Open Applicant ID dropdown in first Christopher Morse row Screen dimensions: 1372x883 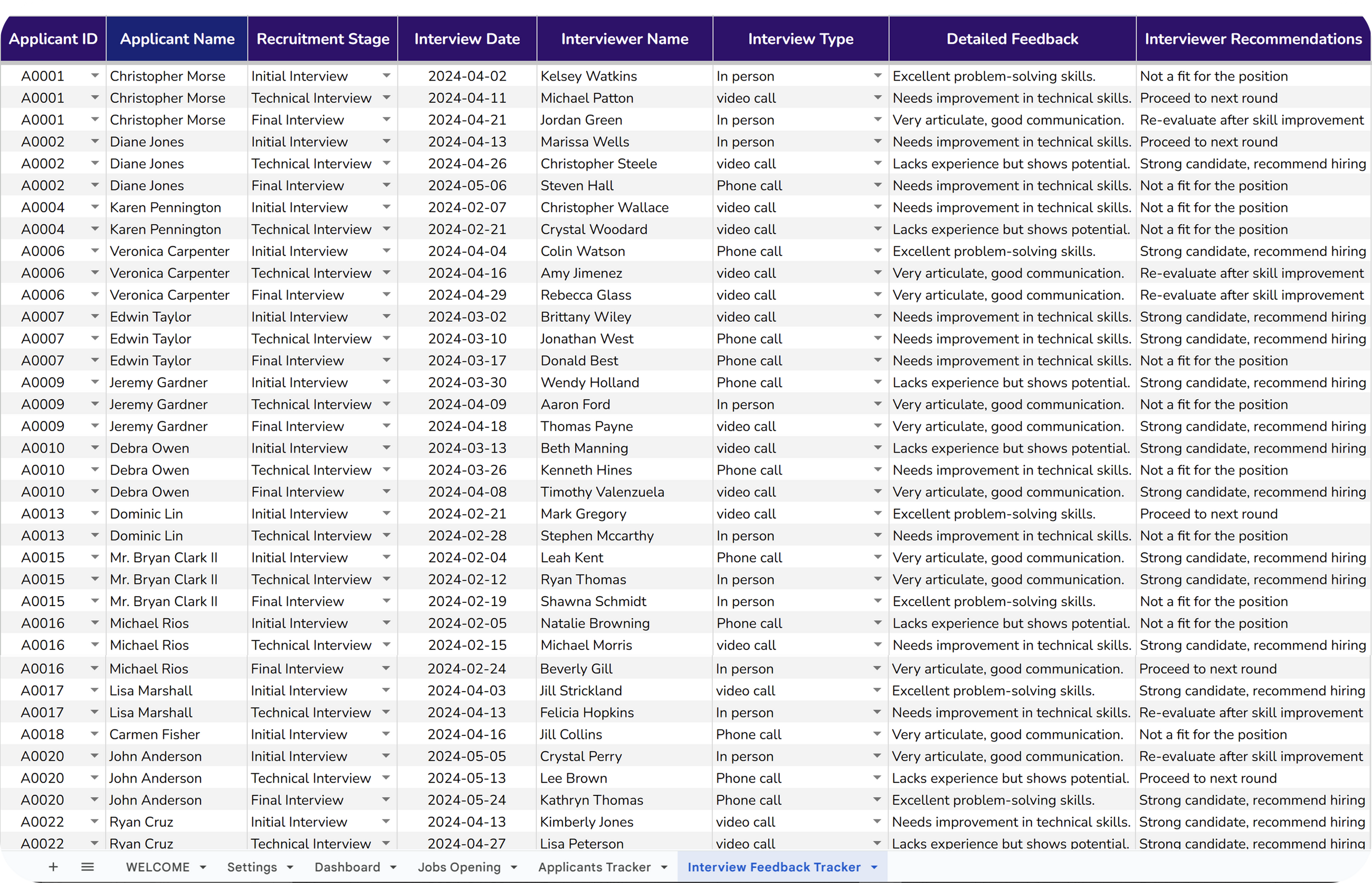pos(94,75)
